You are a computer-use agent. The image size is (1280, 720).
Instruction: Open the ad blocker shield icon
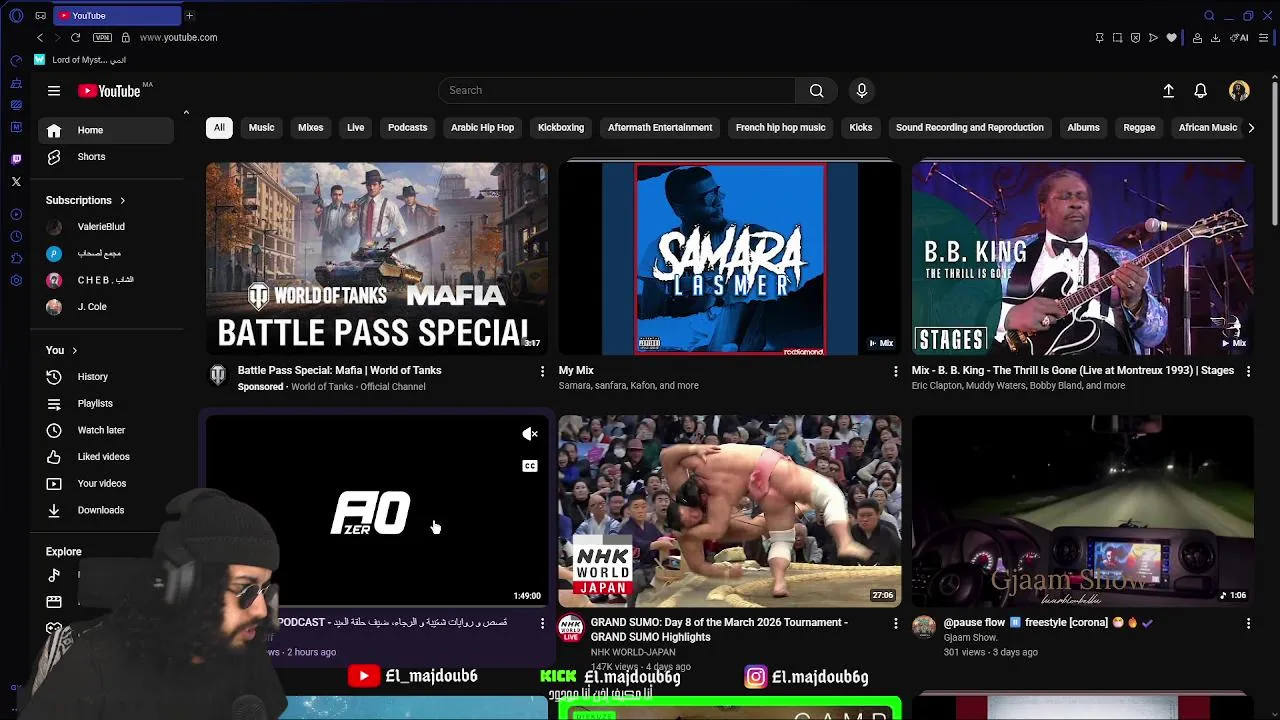tap(1135, 38)
